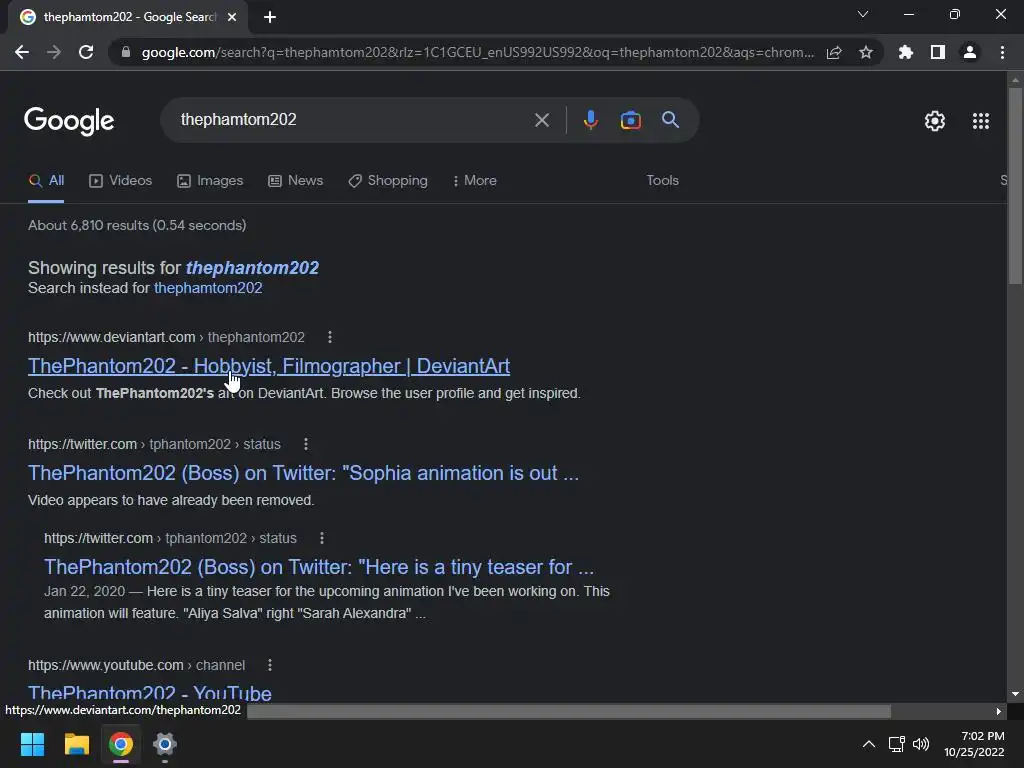Image resolution: width=1024 pixels, height=768 pixels.
Task: Open ThePhantom202 DeviantArt result
Action: [x=268, y=366]
